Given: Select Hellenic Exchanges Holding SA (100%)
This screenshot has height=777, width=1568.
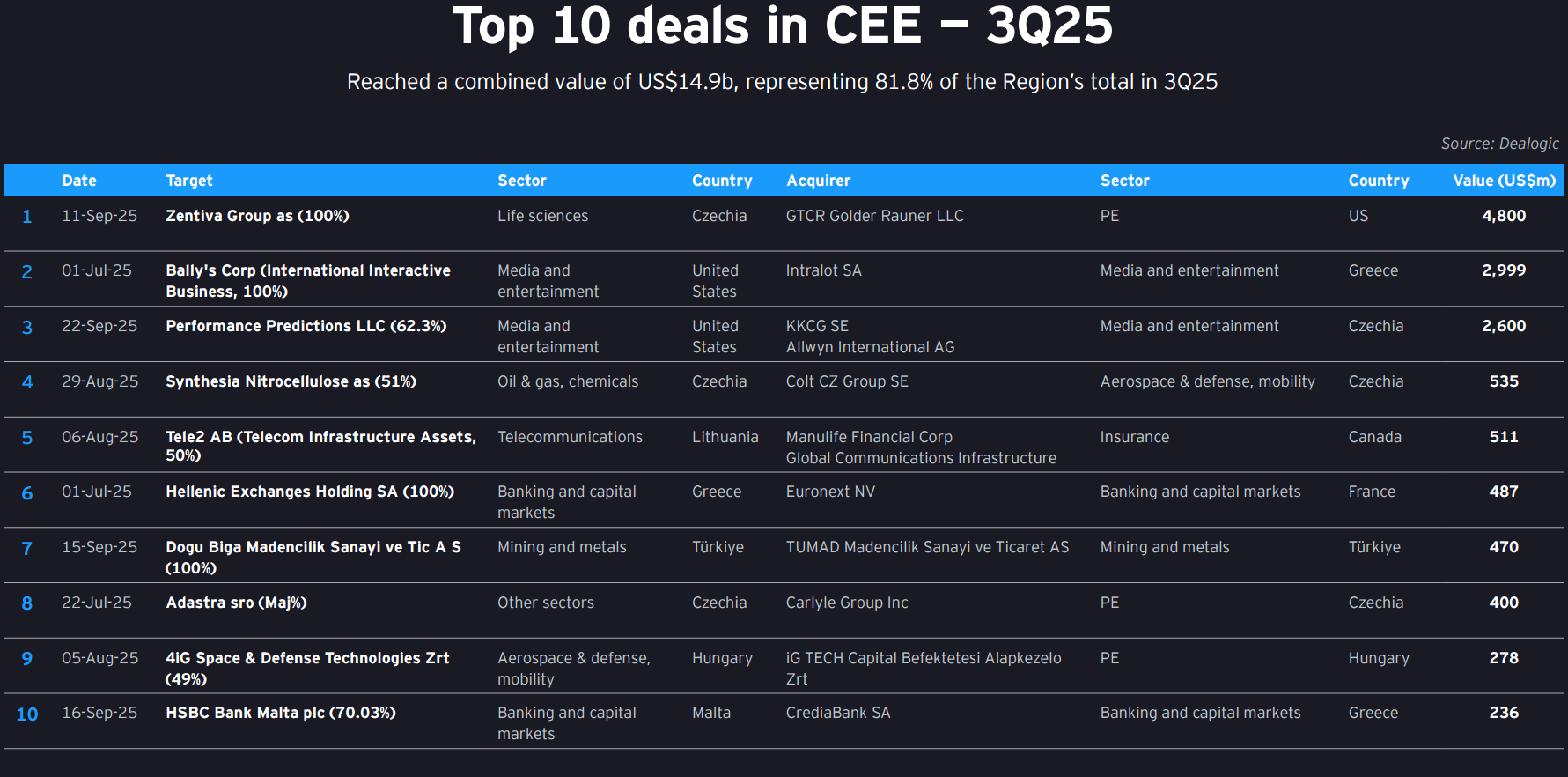Looking at the screenshot, I should (310, 492).
